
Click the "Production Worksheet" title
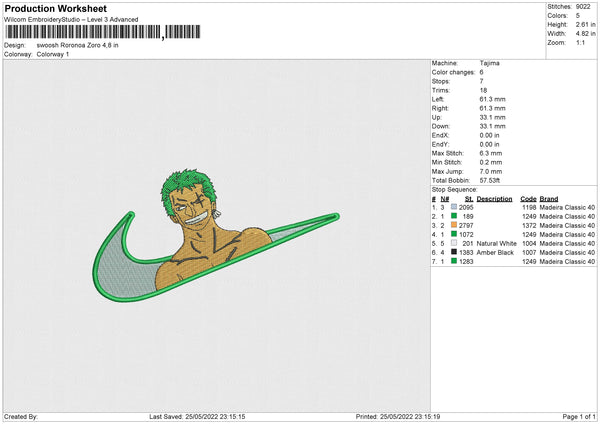click(55, 8)
